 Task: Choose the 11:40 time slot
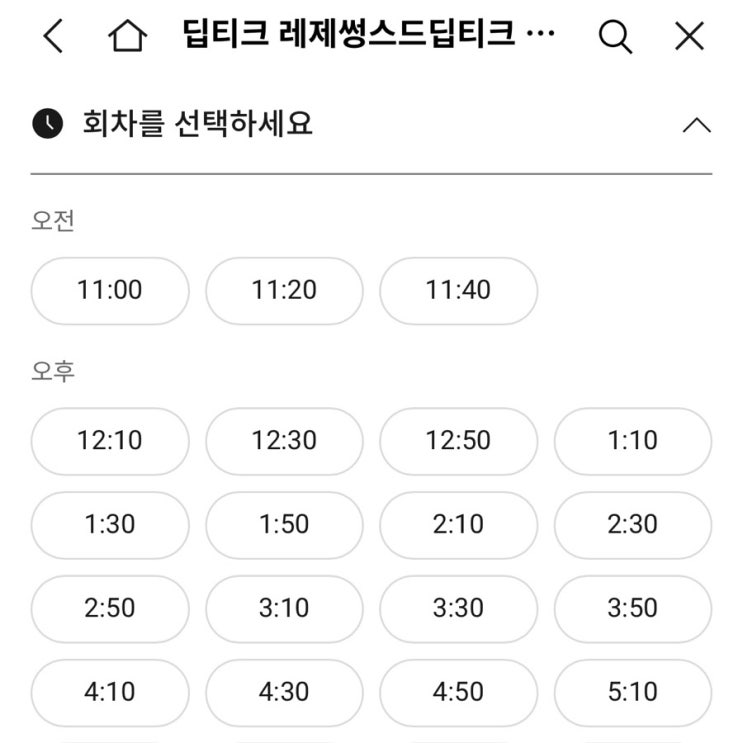click(458, 290)
